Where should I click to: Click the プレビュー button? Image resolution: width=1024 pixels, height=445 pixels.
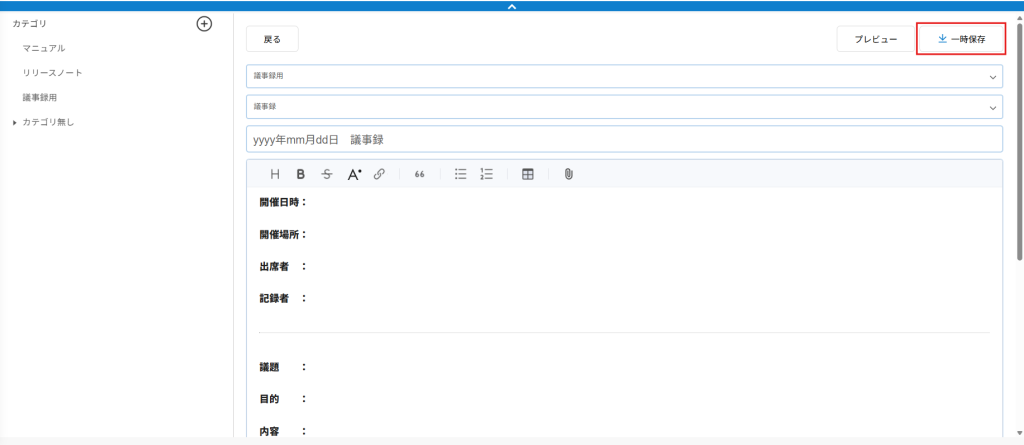[x=875, y=39]
